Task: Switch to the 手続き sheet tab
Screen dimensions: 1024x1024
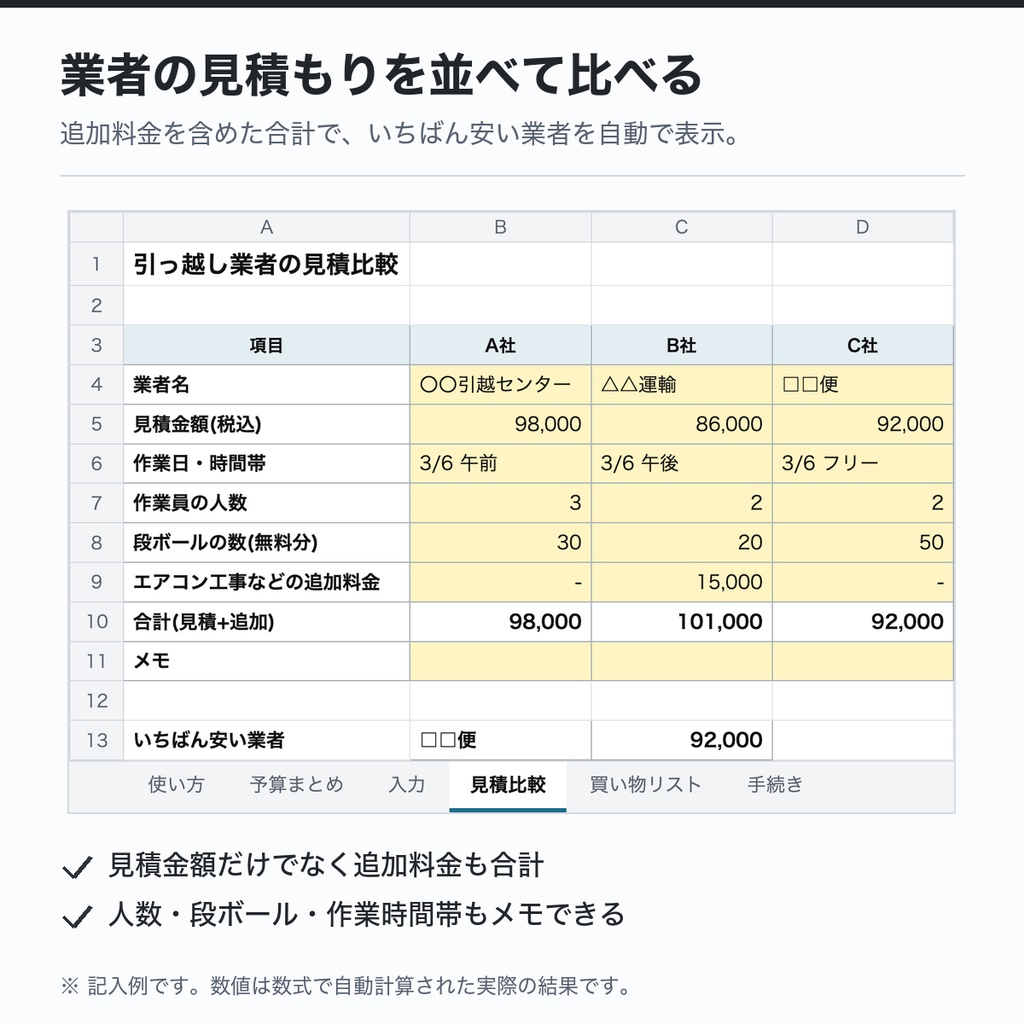Action: pyautogui.click(x=775, y=784)
